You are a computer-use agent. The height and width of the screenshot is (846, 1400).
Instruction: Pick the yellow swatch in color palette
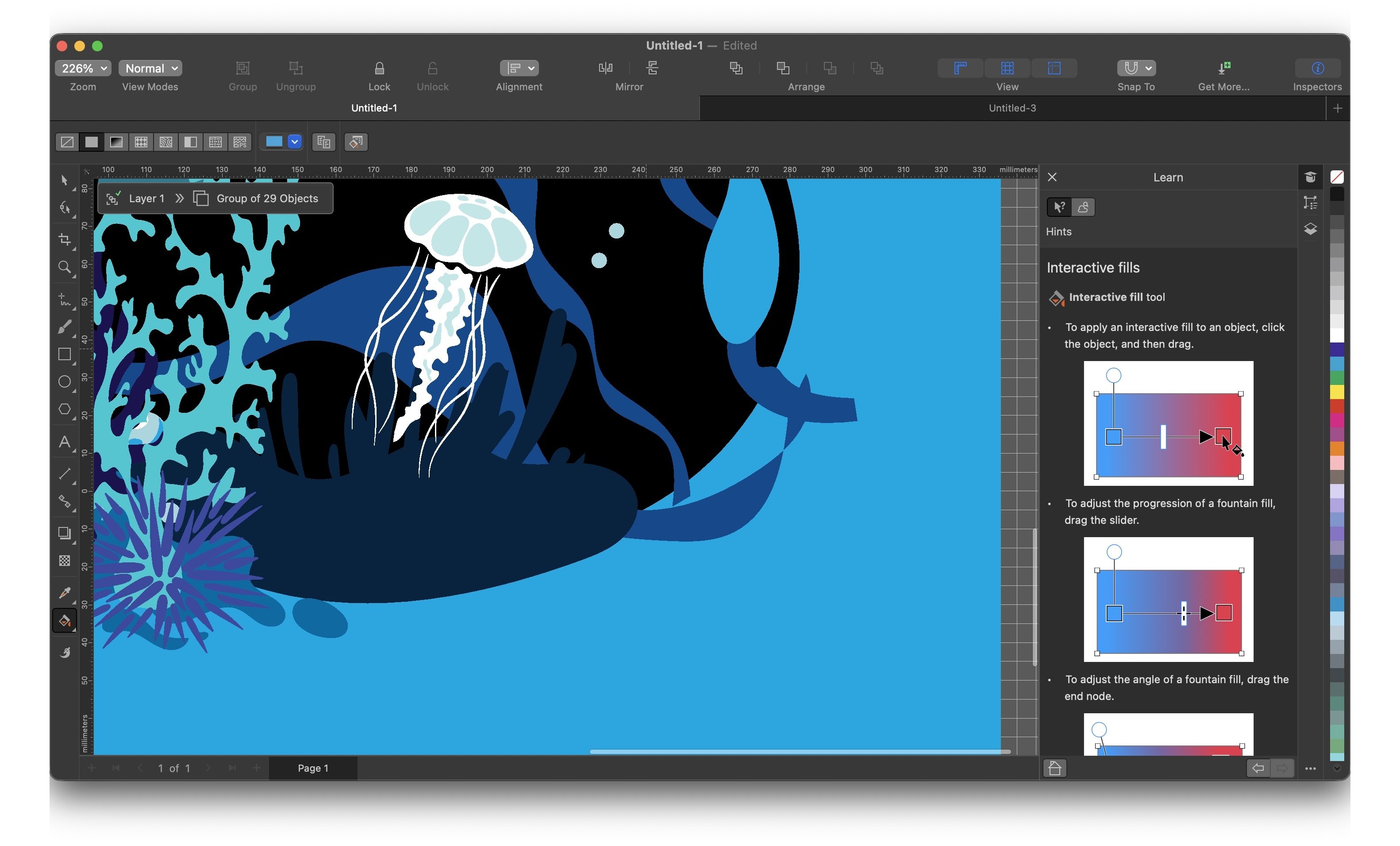1337,392
